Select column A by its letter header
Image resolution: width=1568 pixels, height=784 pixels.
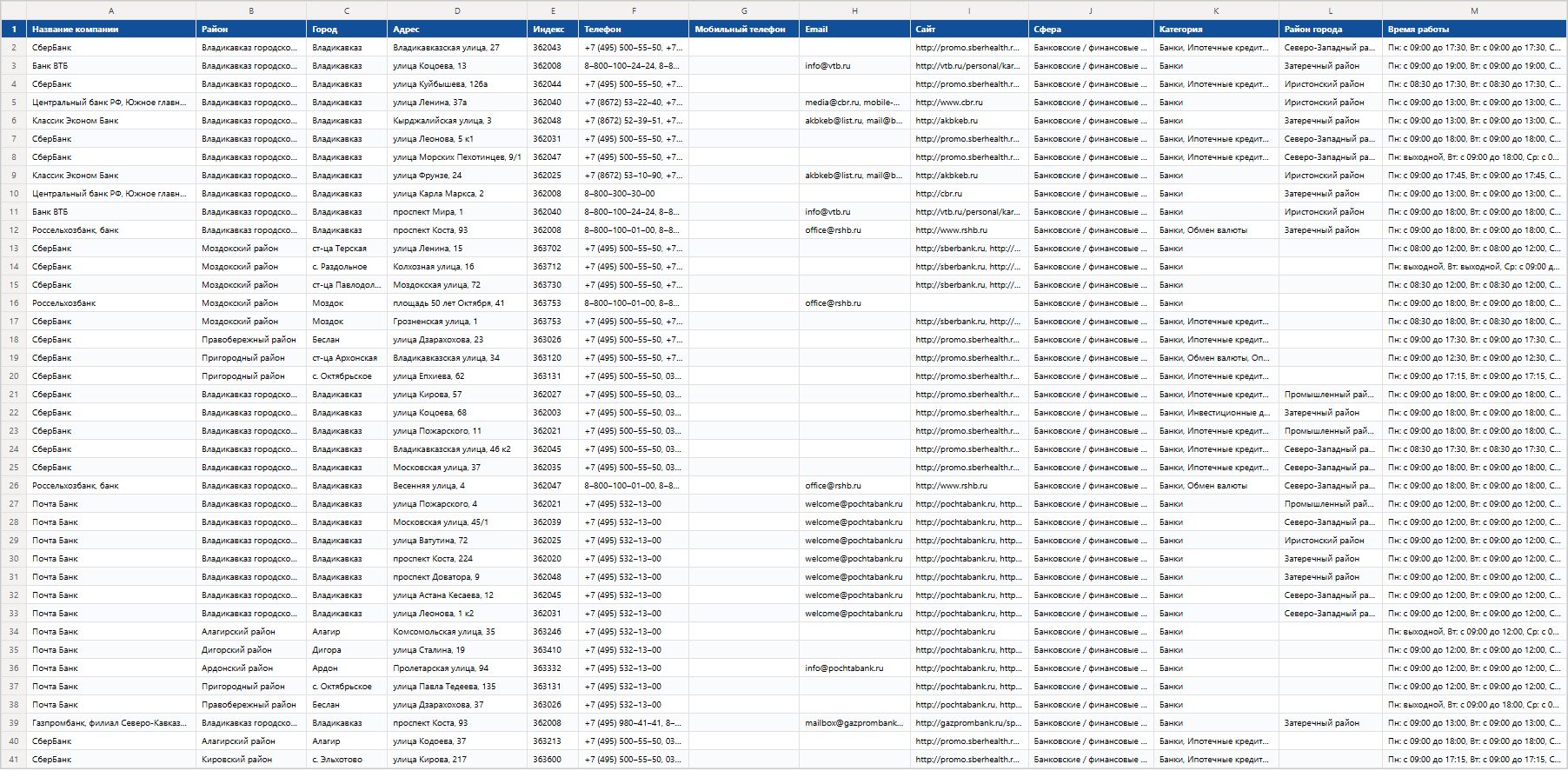[111, 10]
